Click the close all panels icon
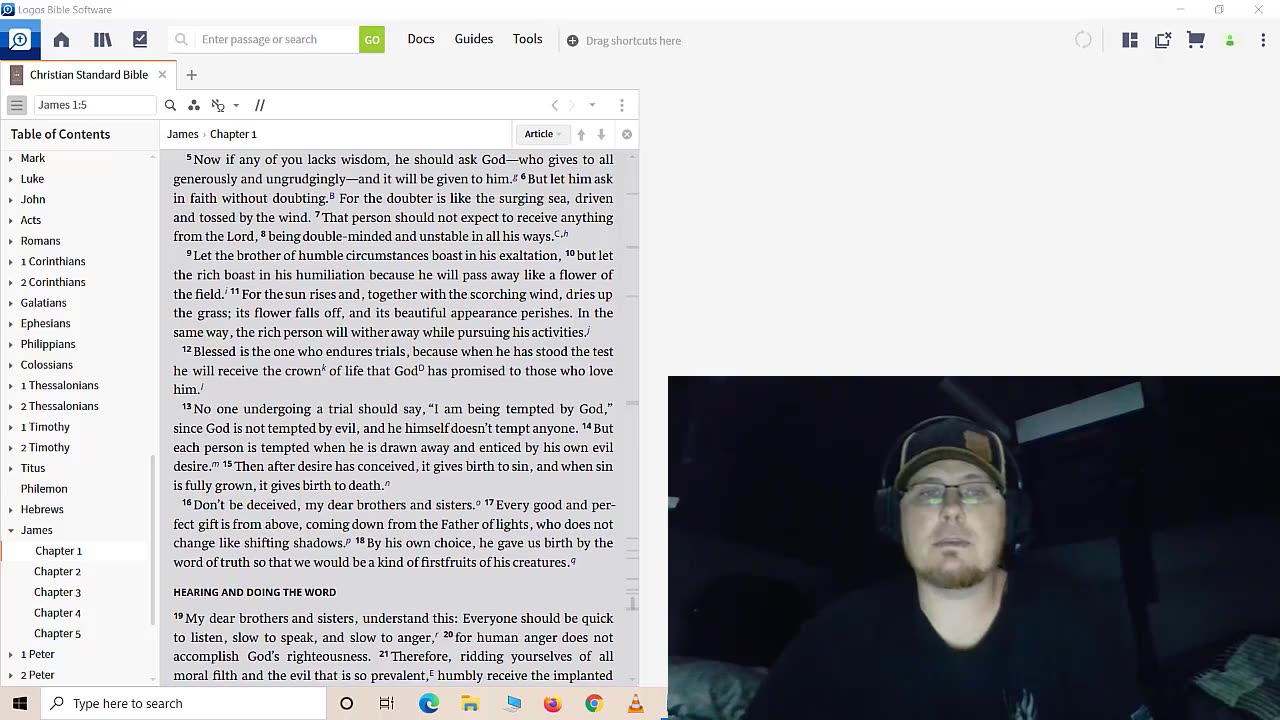 tap(1163, 40)
